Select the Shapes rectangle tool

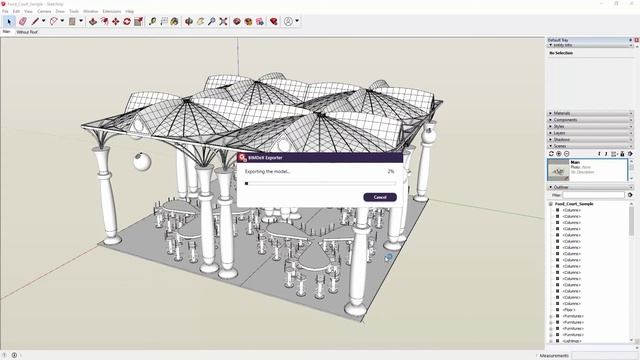[x=72, y=22]
